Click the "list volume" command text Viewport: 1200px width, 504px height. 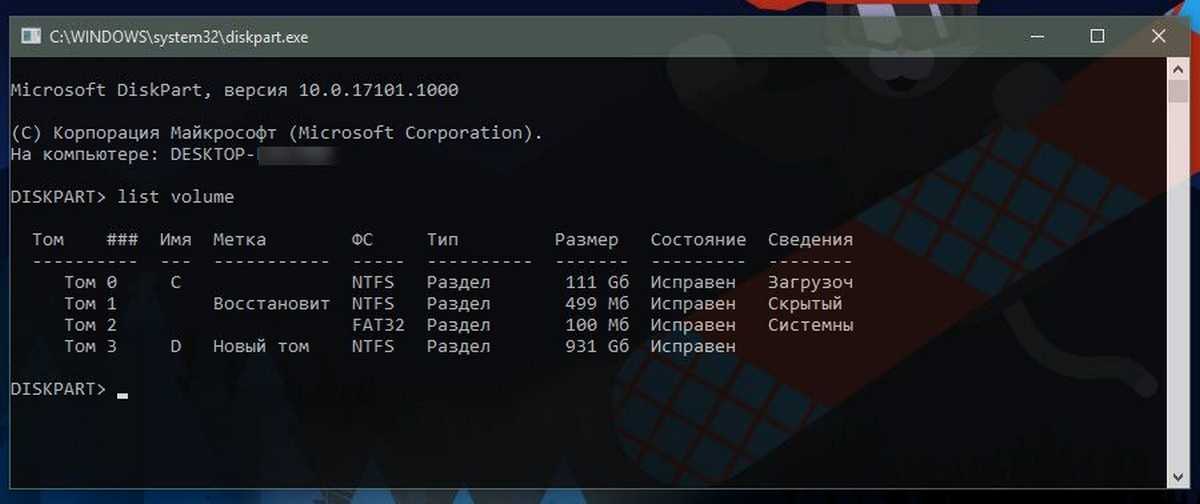tap(175, 197)
